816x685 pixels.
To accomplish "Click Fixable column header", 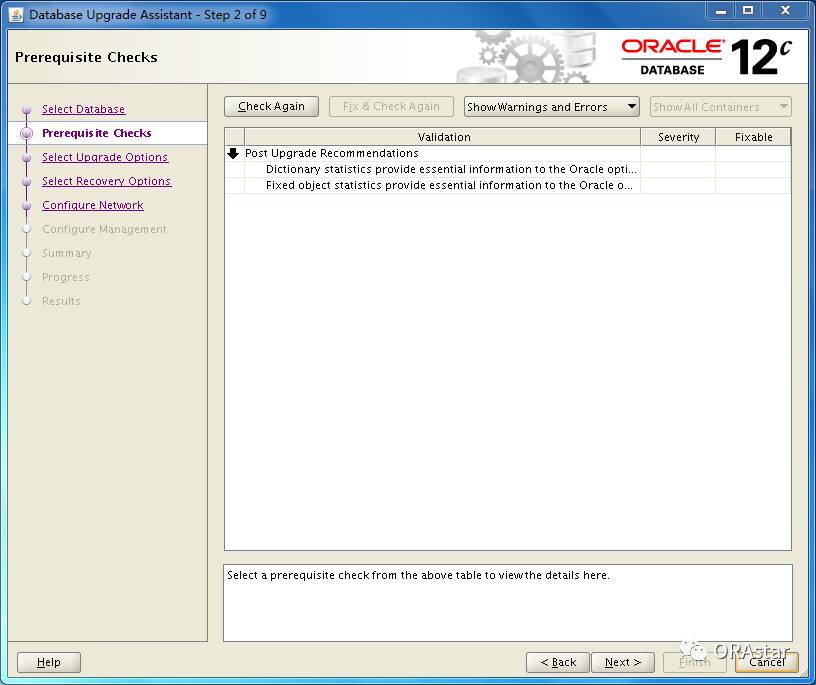I will click(x=753, y=137).
